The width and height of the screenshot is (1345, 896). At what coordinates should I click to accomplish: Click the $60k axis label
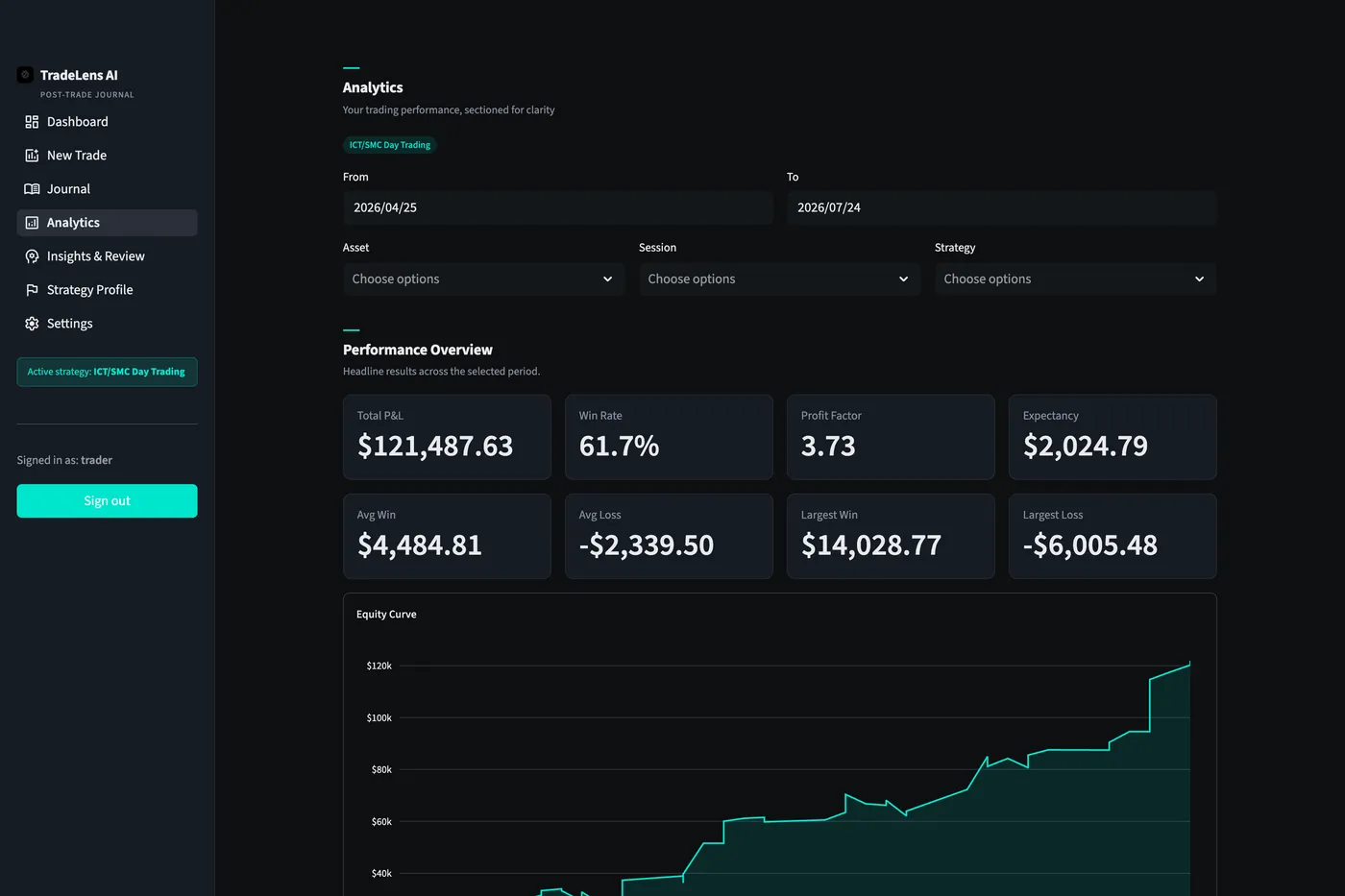pyautogui.click(x=381, y=821)
